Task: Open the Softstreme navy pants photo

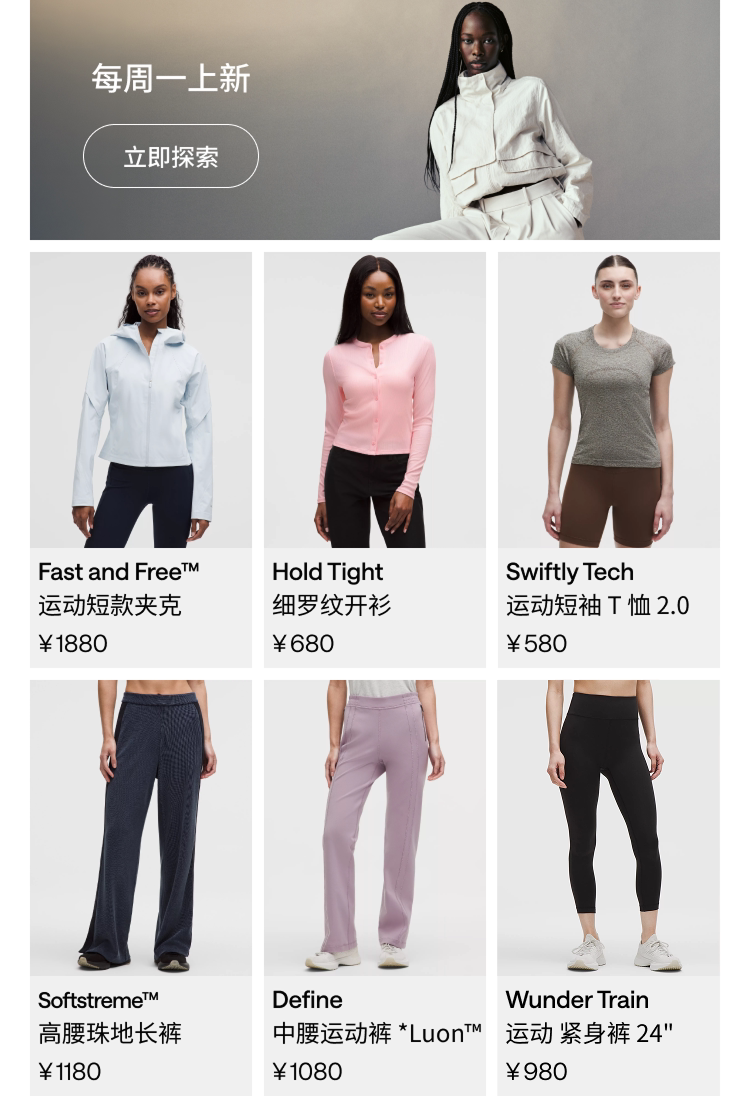Action: point(140,828)
